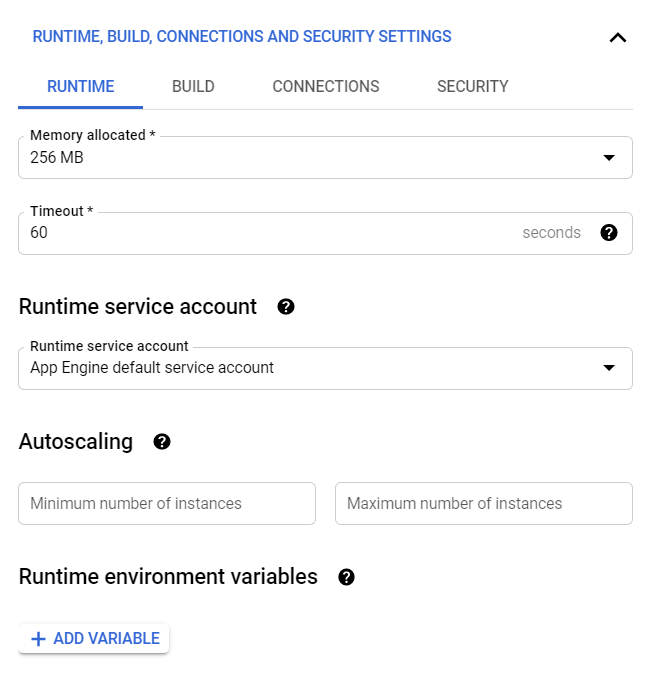Image resolution: width=664 pixels, height=694 pixels.
Task: Click the service account dropdown arrow
Action: point(609,368)
